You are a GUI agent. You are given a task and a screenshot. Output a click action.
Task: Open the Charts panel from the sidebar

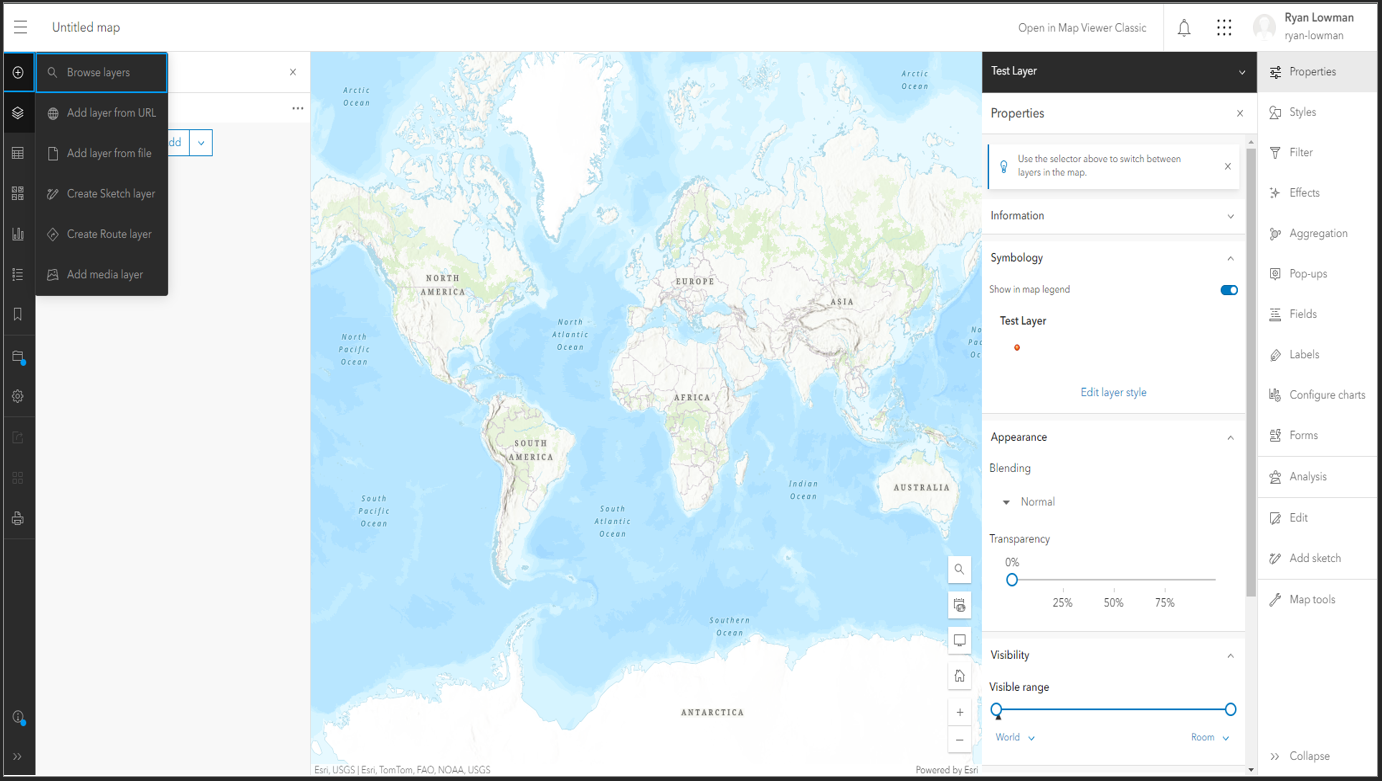tap(18, 233)
